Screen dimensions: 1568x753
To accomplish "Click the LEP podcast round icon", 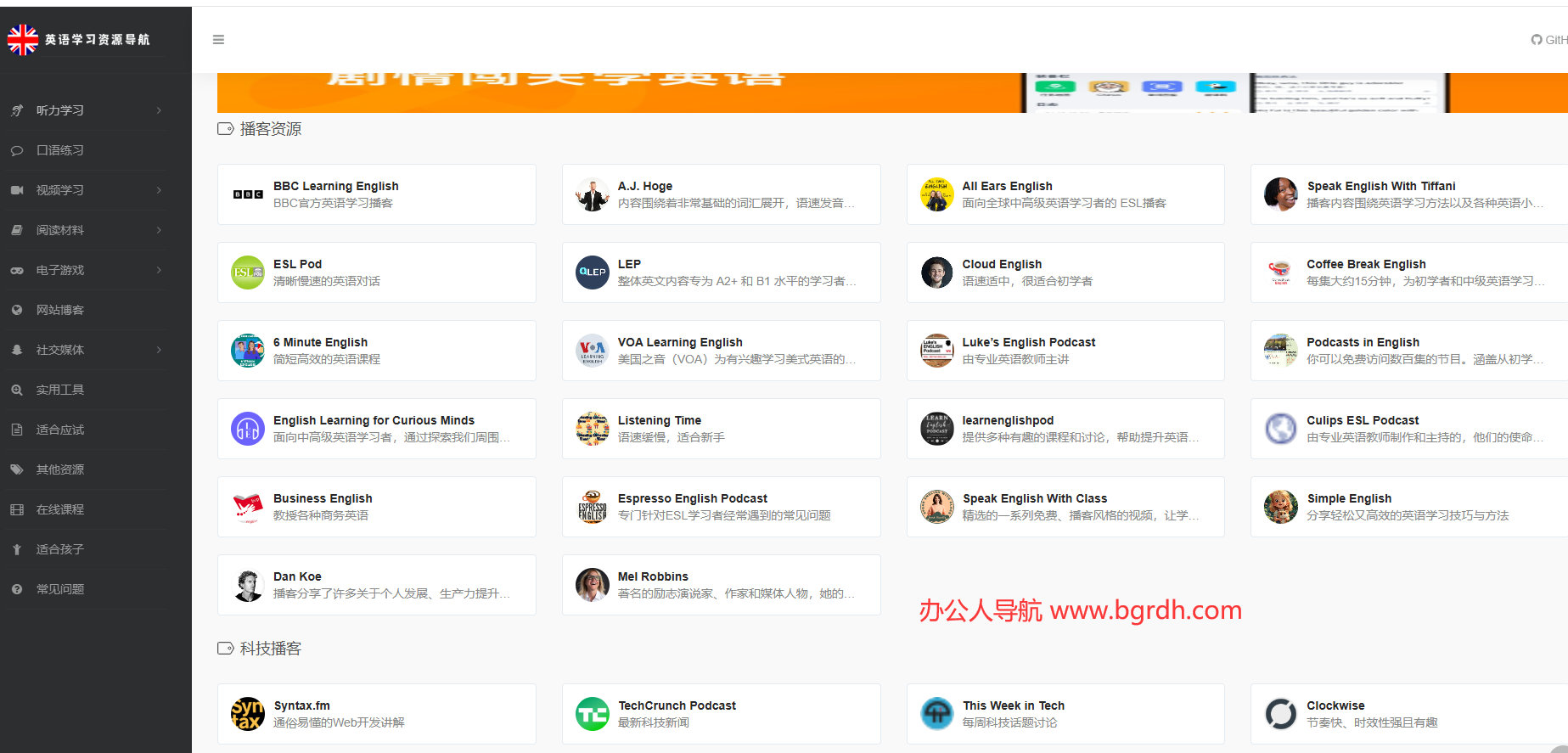I will point(593,273).
